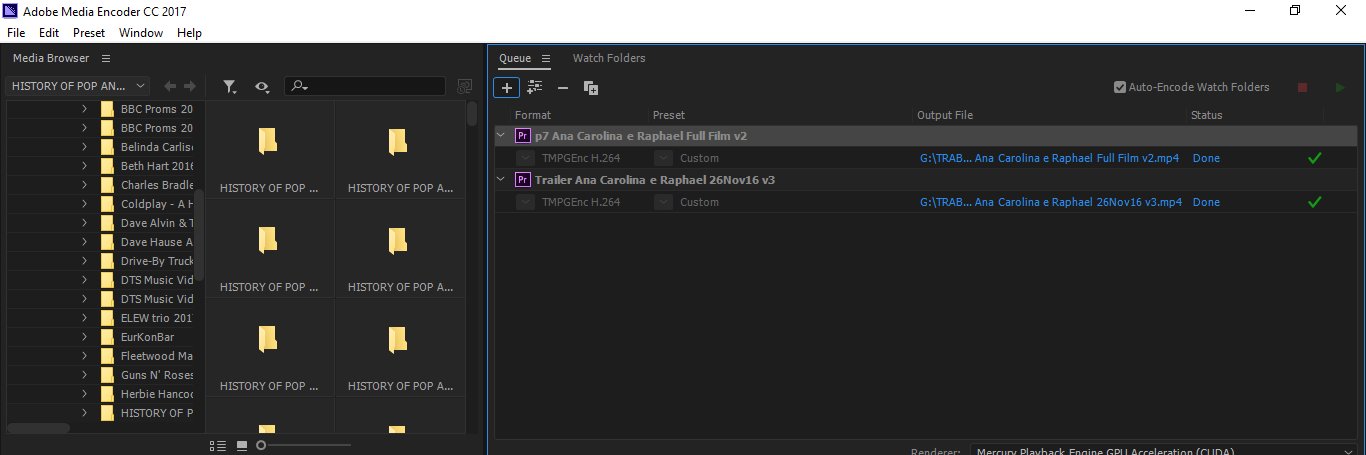Image resolution: width=1366 pixels, height=455 pixels.
Task: Expand the Charles Bradley folder chevron
Action: pyautogui.click(x=84, y=185)
